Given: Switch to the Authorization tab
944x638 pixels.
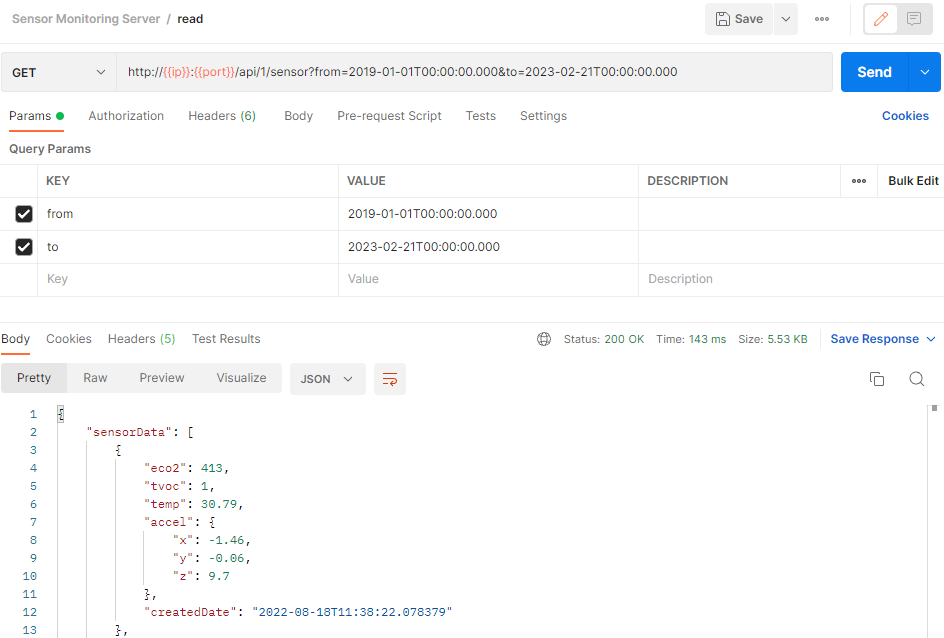Looking at the screenshot, I should tap(126, 116).
